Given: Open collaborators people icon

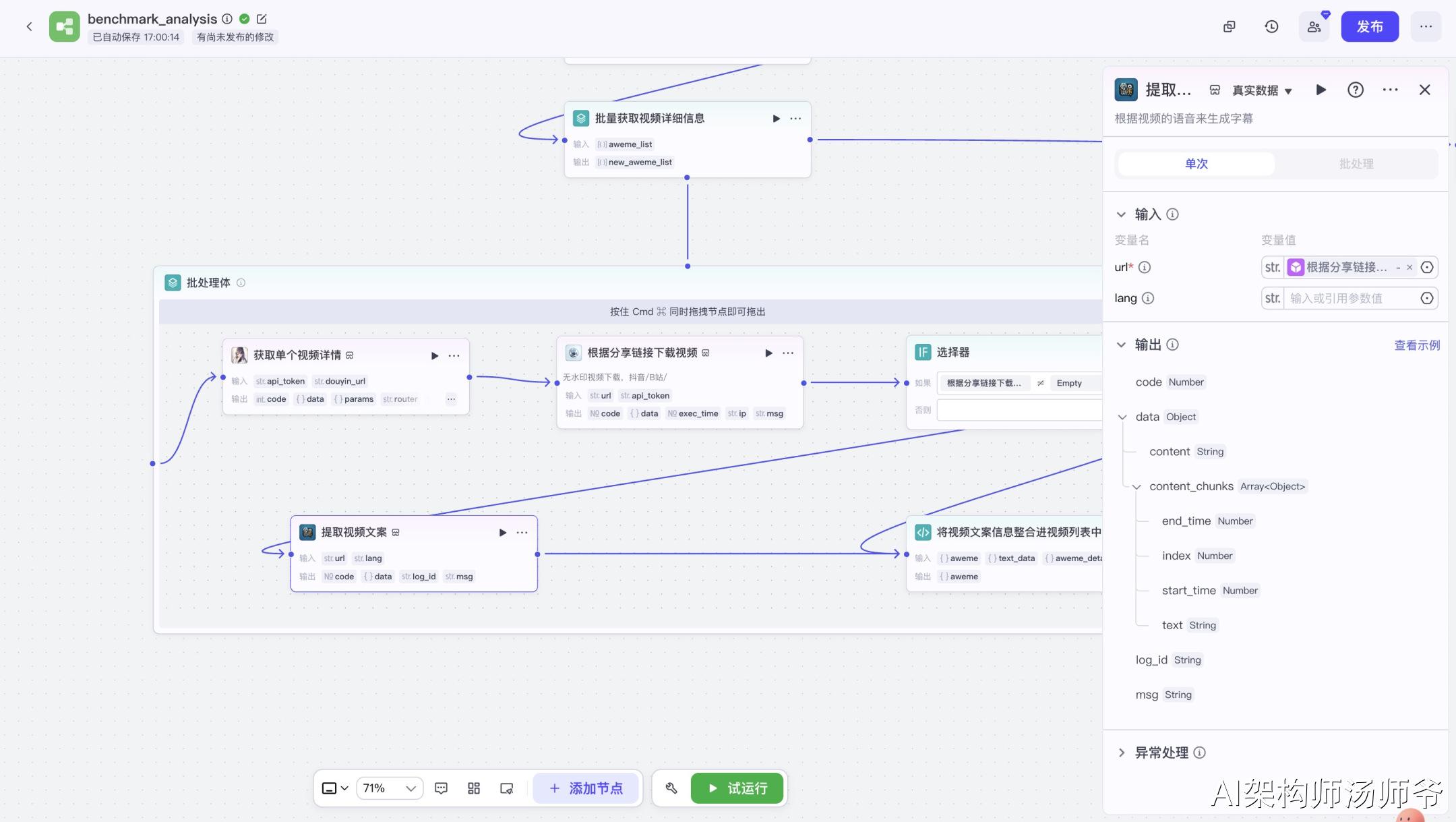Looking at the screenshot, I should point(1314,27).
